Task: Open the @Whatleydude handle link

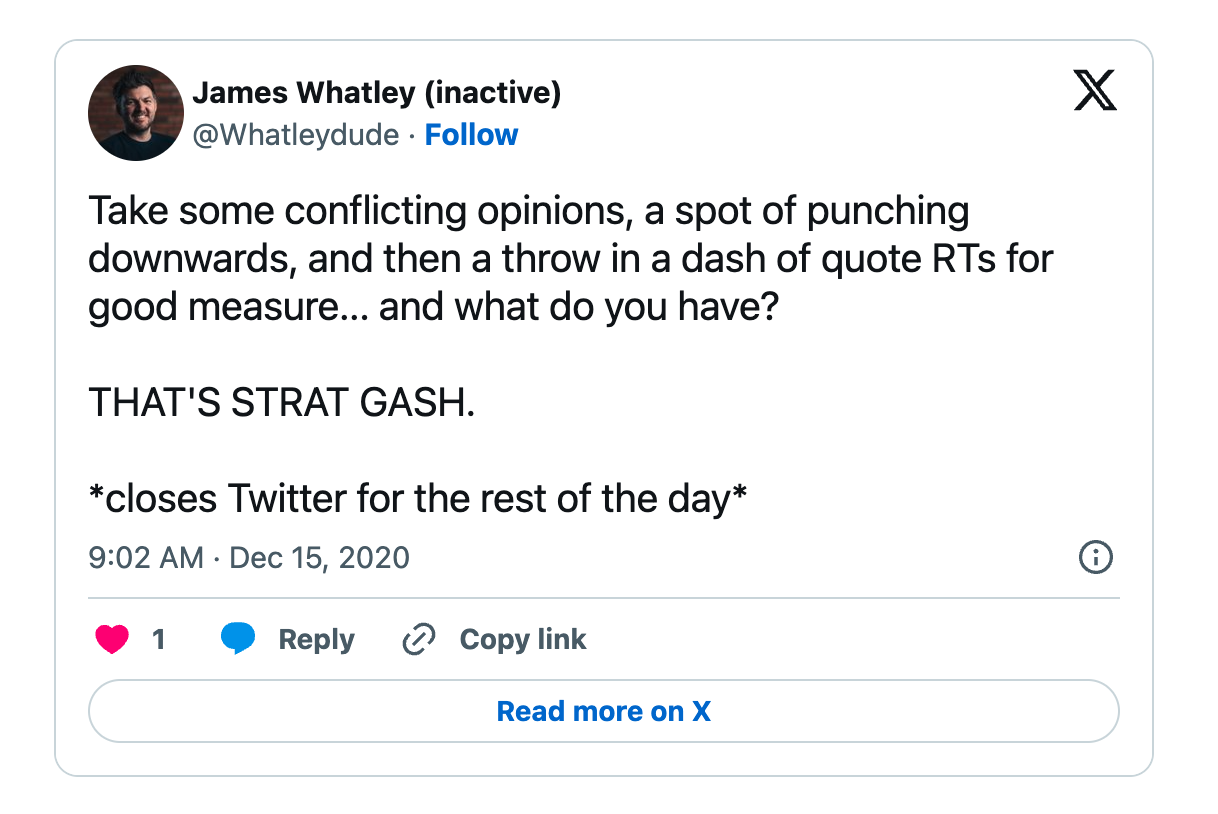Action: [x=295, y=135]
